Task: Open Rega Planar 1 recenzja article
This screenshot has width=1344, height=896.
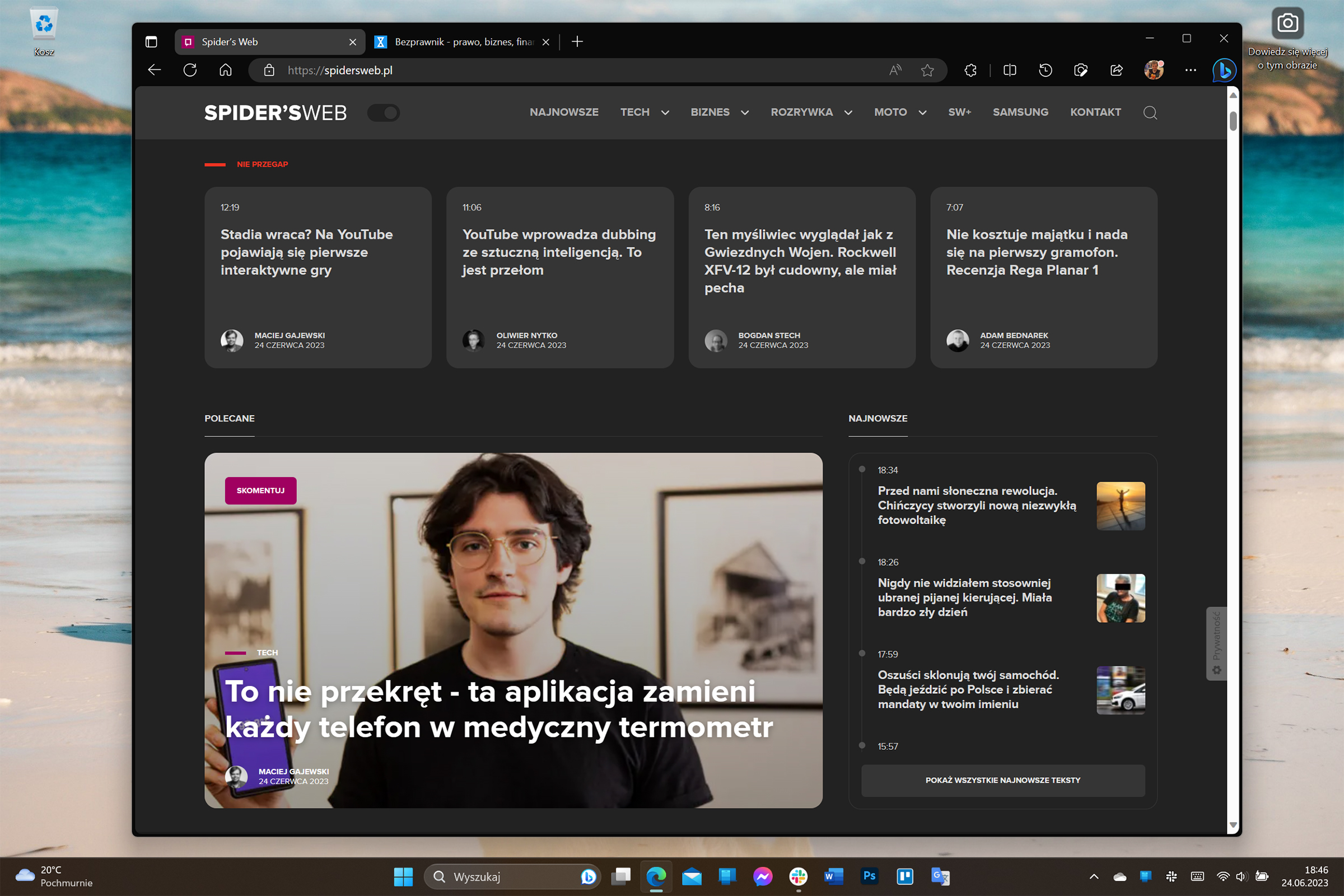Action: (1037, 252)
